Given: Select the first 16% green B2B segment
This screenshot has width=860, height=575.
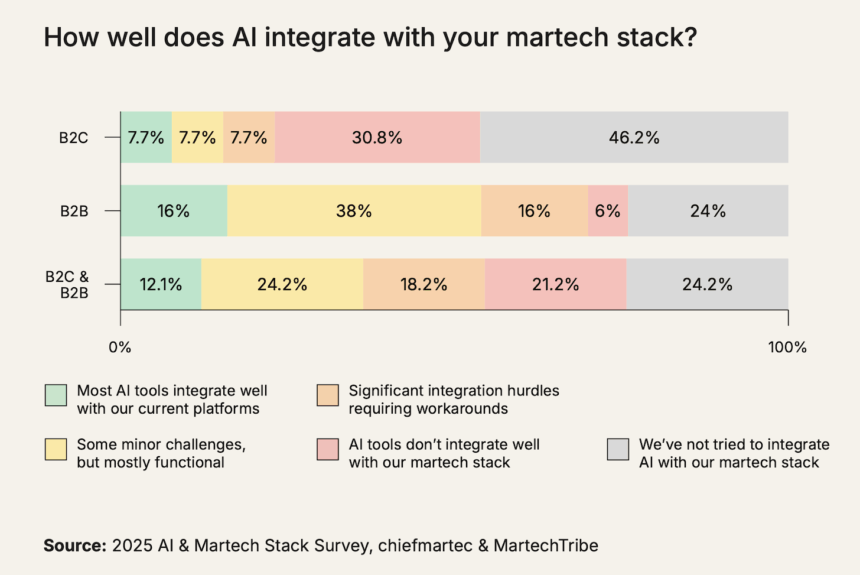Looking at the screenshot, I should 174,211.
